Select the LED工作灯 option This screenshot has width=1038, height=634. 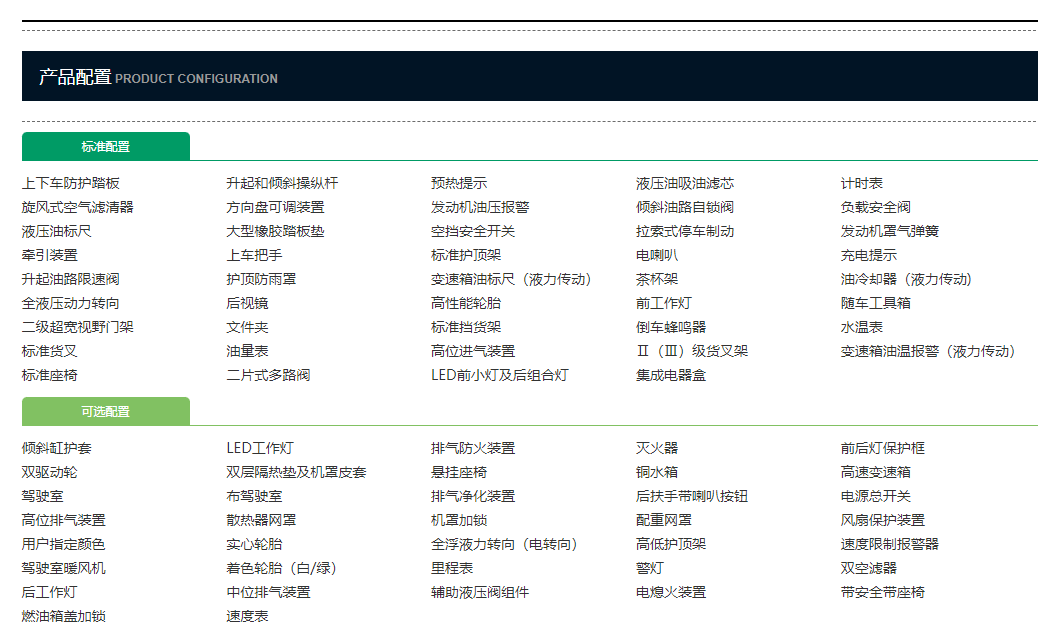click(x=260, y=448)
